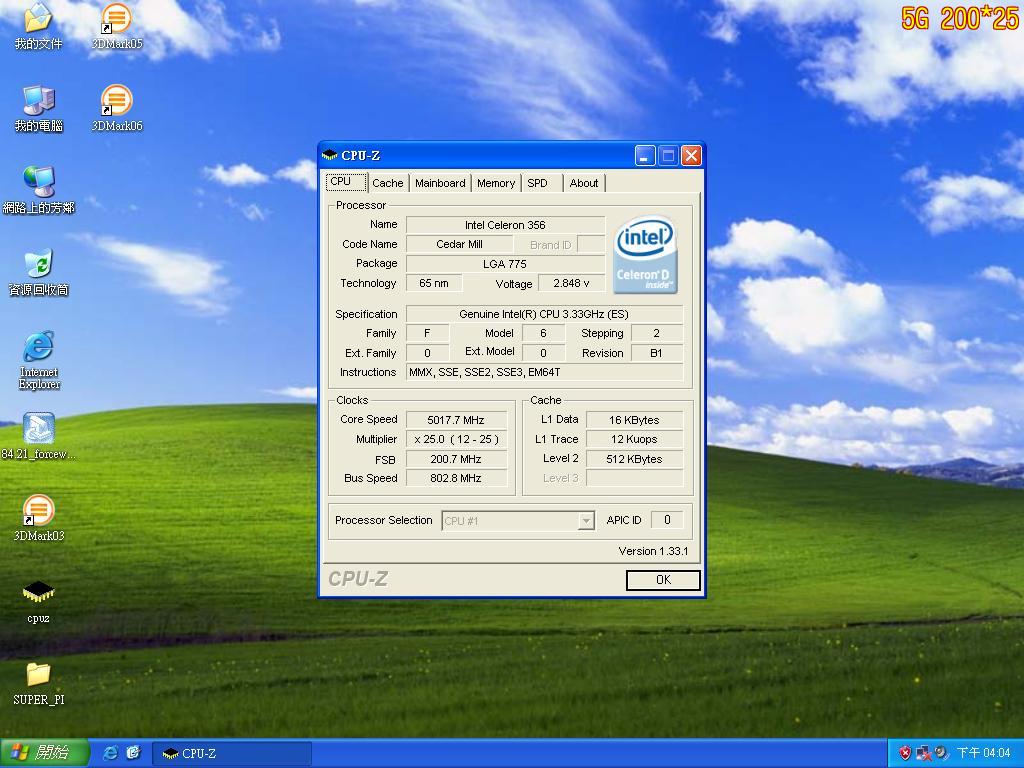Click the OK button in CPU-Z
The image size is (1024, 768).
(x=663, y=580)
